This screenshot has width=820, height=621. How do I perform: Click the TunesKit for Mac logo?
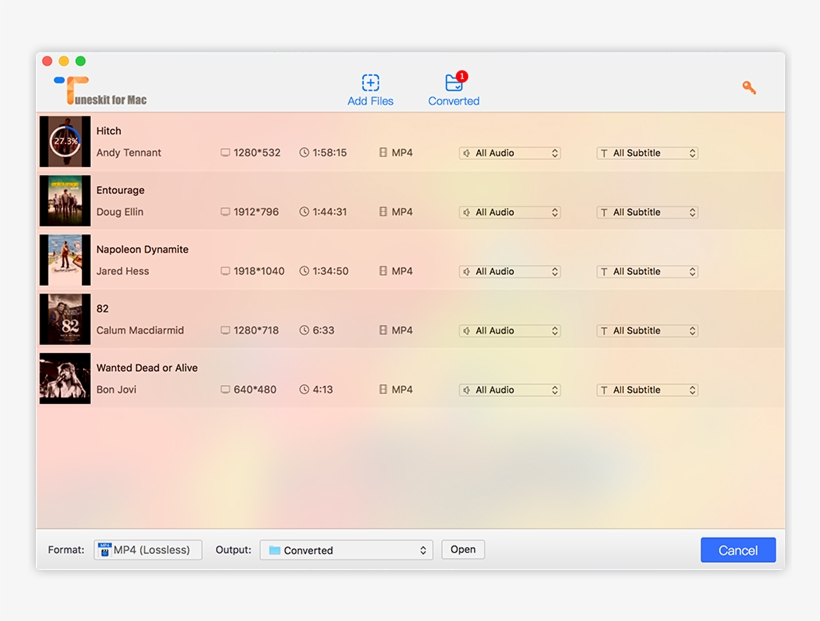tap(100, 91)
